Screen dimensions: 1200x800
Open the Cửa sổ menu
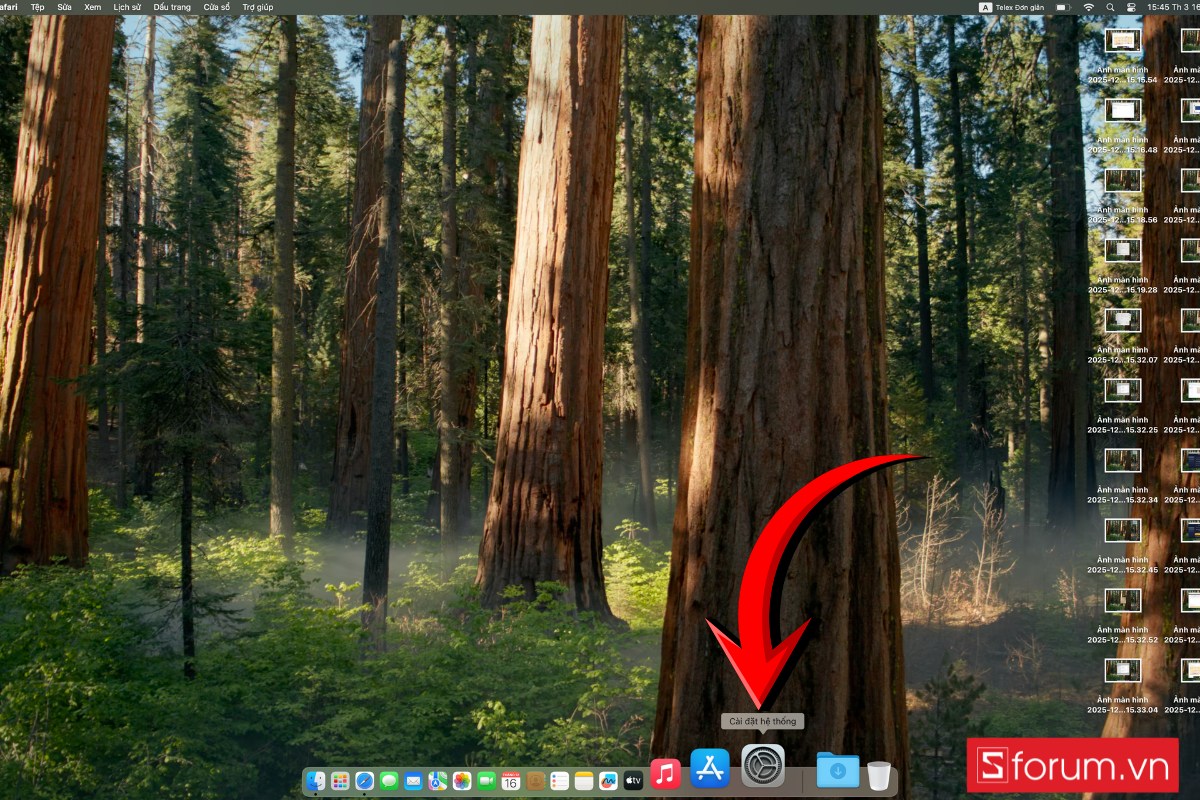(217, 7)
